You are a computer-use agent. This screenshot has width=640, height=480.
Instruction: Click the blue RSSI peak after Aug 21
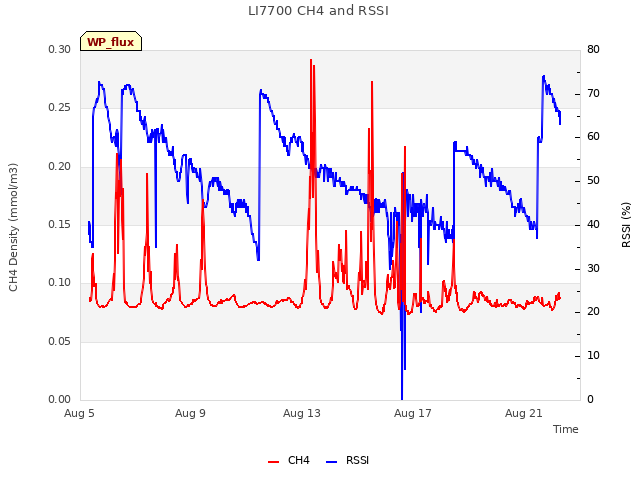543,77
